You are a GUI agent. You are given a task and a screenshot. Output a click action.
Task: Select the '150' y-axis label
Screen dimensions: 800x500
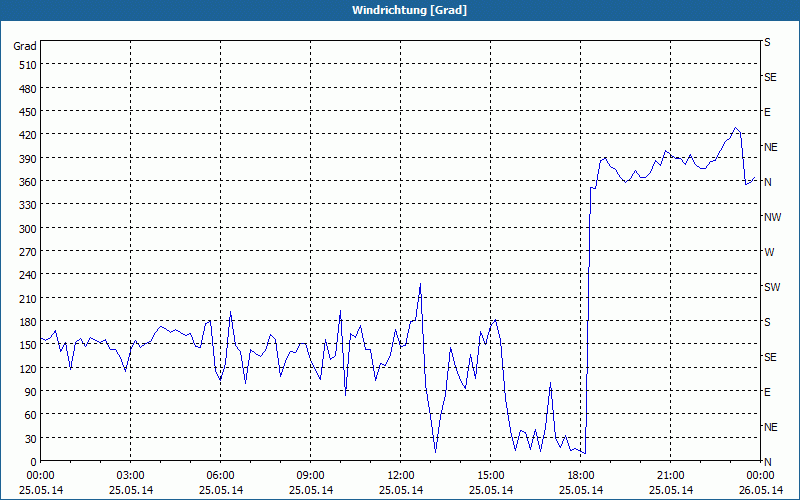pos(28,345)
